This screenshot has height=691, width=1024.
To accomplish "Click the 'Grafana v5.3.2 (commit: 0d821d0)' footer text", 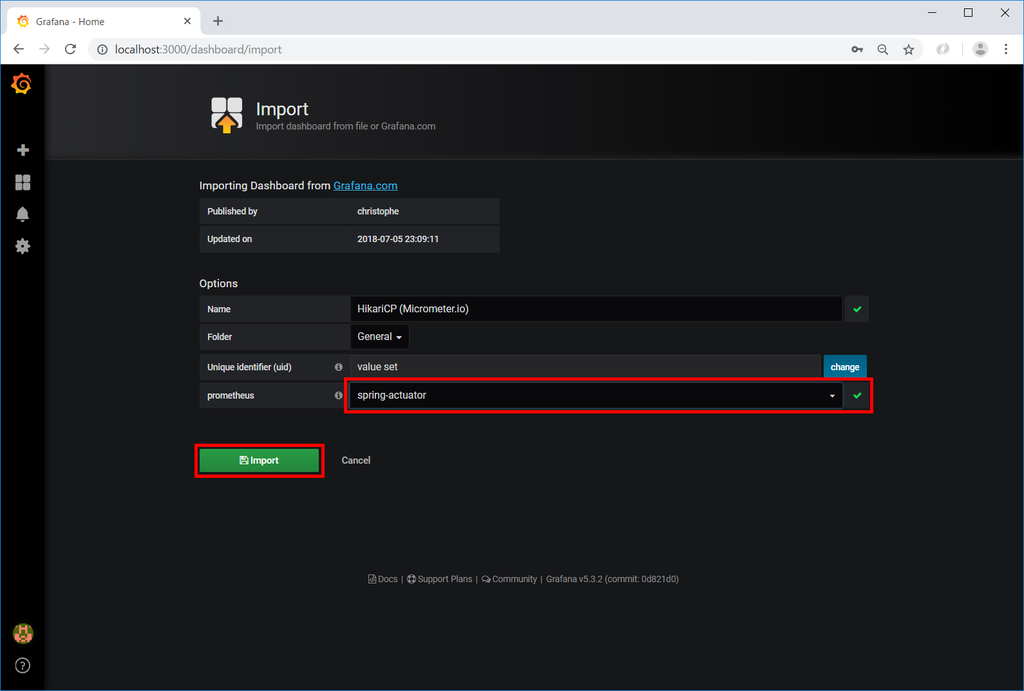I will click(x=612, y=579).
